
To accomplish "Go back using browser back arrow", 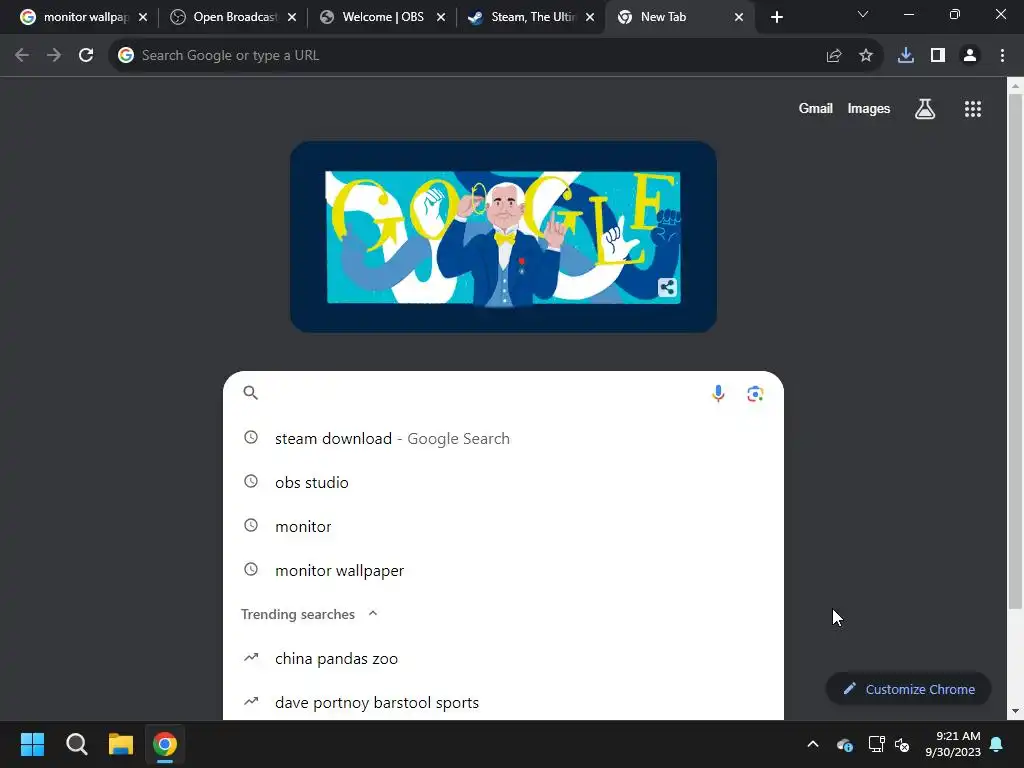I will pos(22,56).
